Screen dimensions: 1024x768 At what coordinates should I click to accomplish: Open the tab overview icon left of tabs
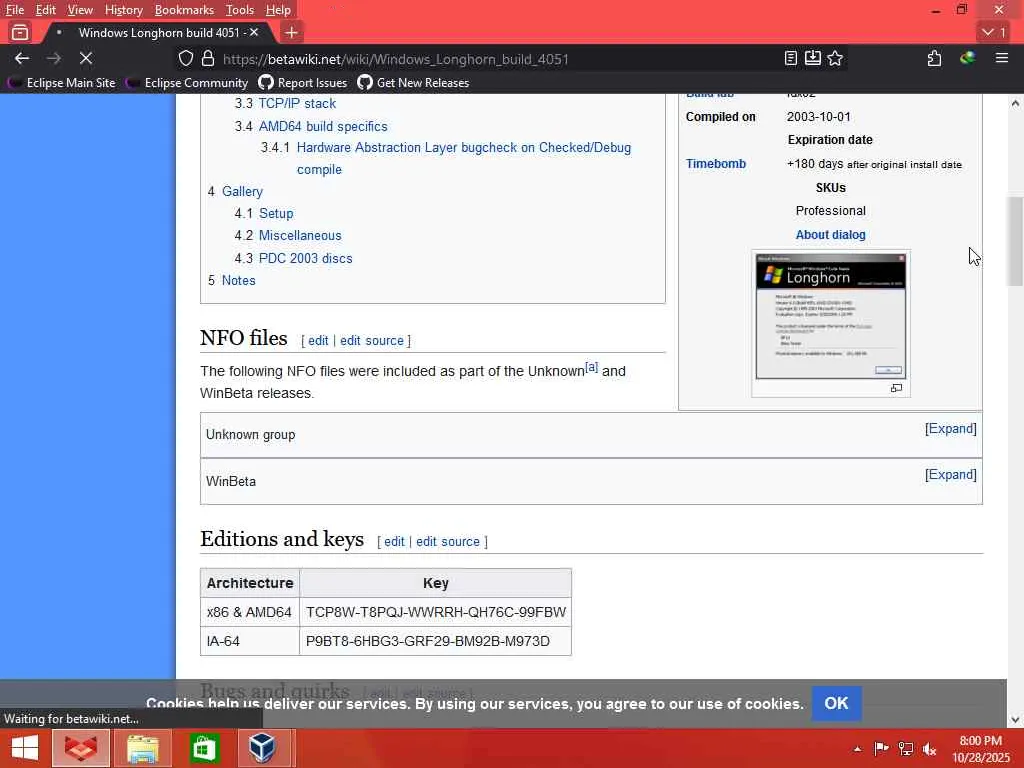pos(20,32)
